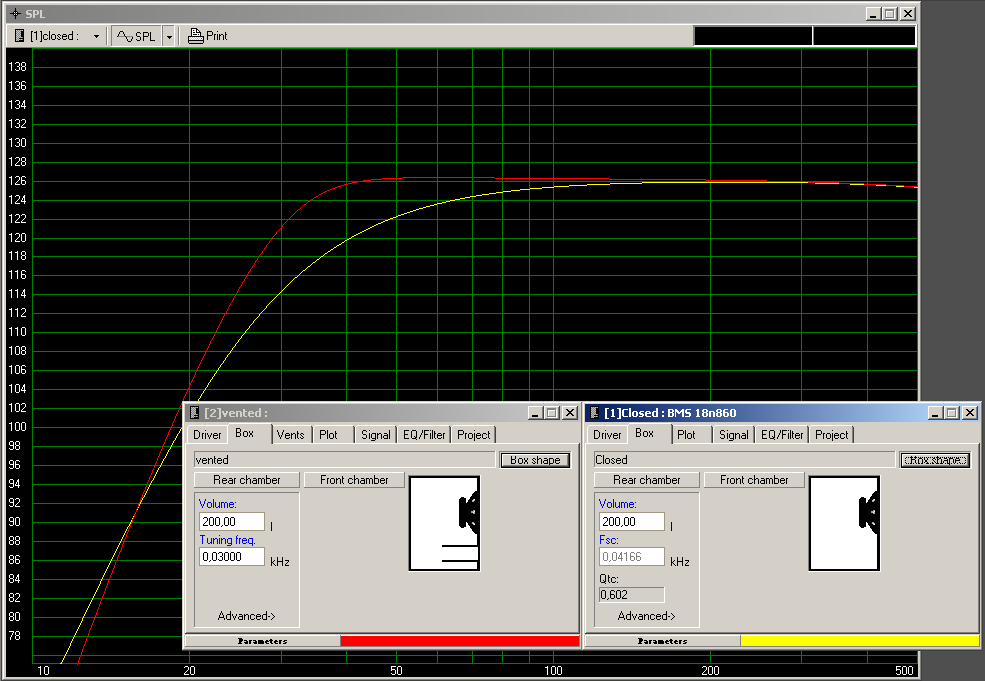The image size is (985, 681).
Task: Click the Fsc label
Action: pyautogui.click(x=609, y=540)
